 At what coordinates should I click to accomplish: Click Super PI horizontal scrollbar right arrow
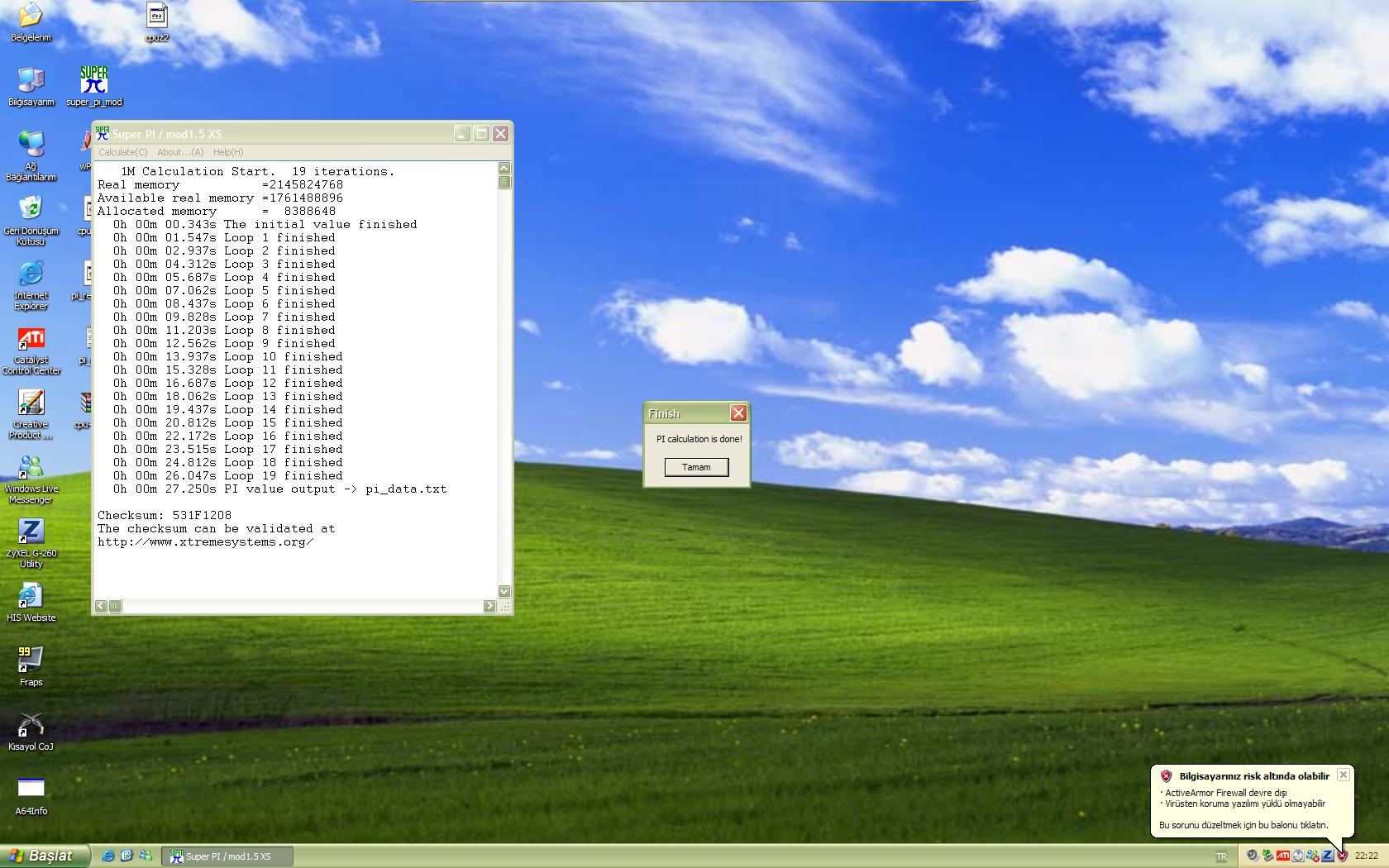click(489, 606)
